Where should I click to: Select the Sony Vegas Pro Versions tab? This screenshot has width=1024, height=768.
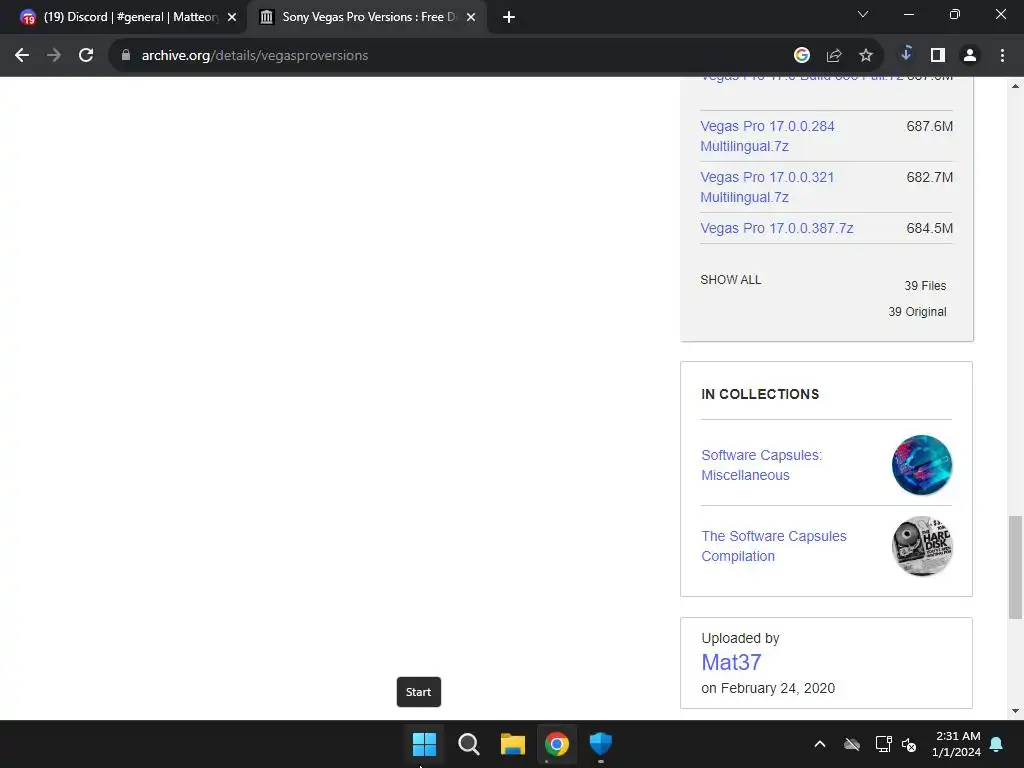[x=366, y=17]
